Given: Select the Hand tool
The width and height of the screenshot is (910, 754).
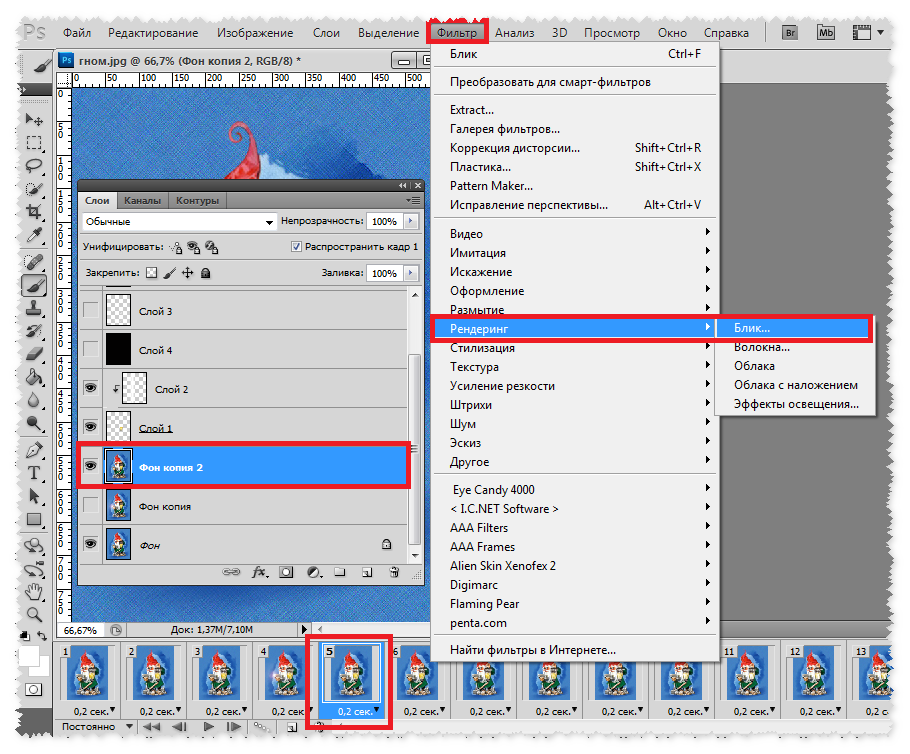Looking at the screenshot, I should click(x=34, y=591).
